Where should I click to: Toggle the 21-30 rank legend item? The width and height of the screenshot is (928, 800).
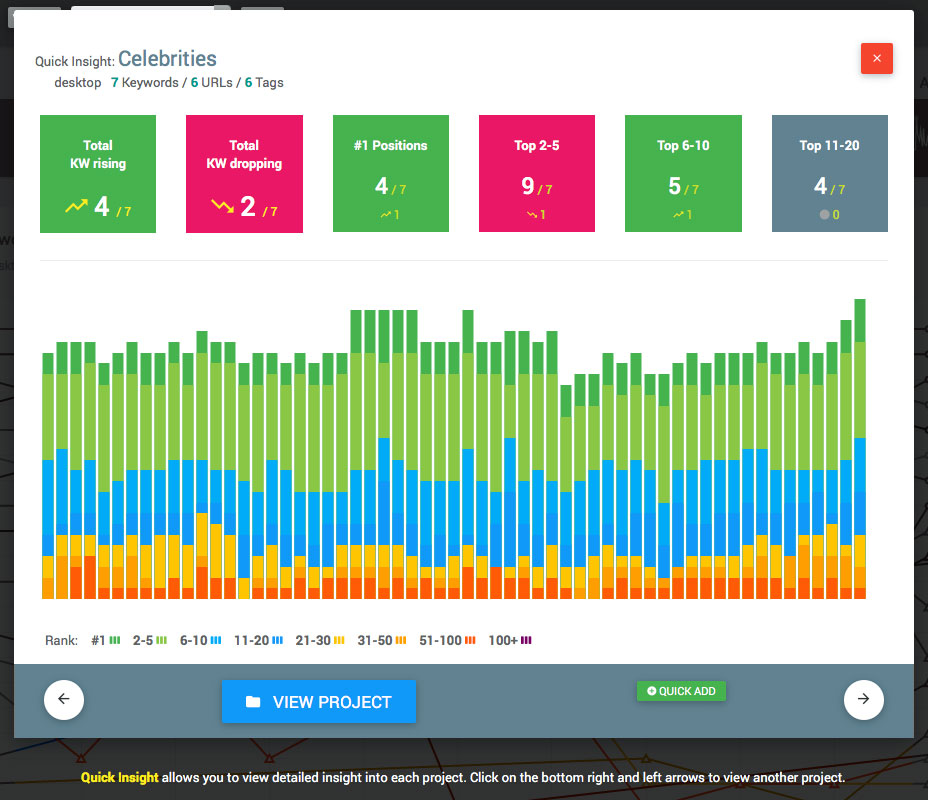pos(319,640)
